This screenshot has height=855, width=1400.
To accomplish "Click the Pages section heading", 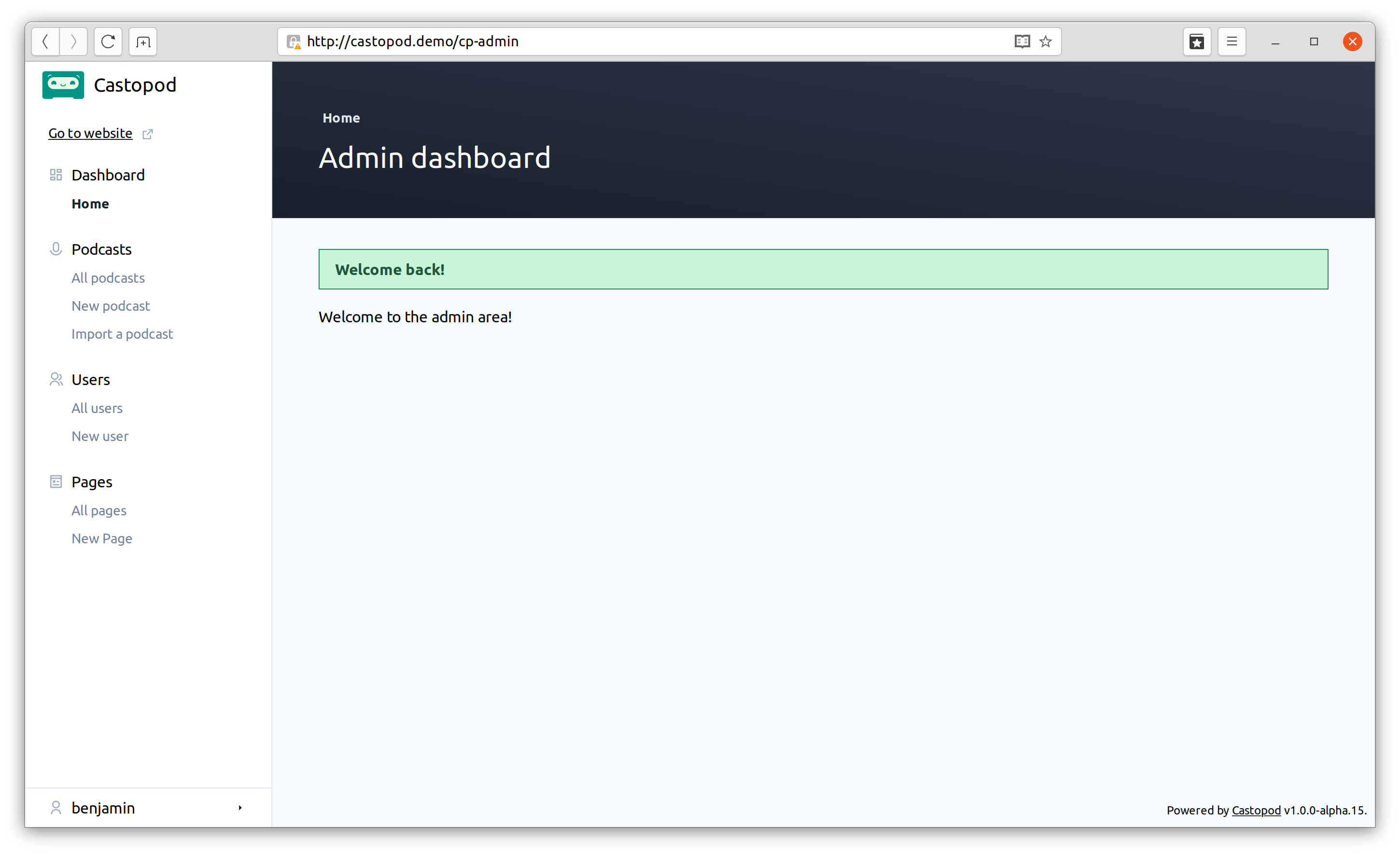I will 92,482.
